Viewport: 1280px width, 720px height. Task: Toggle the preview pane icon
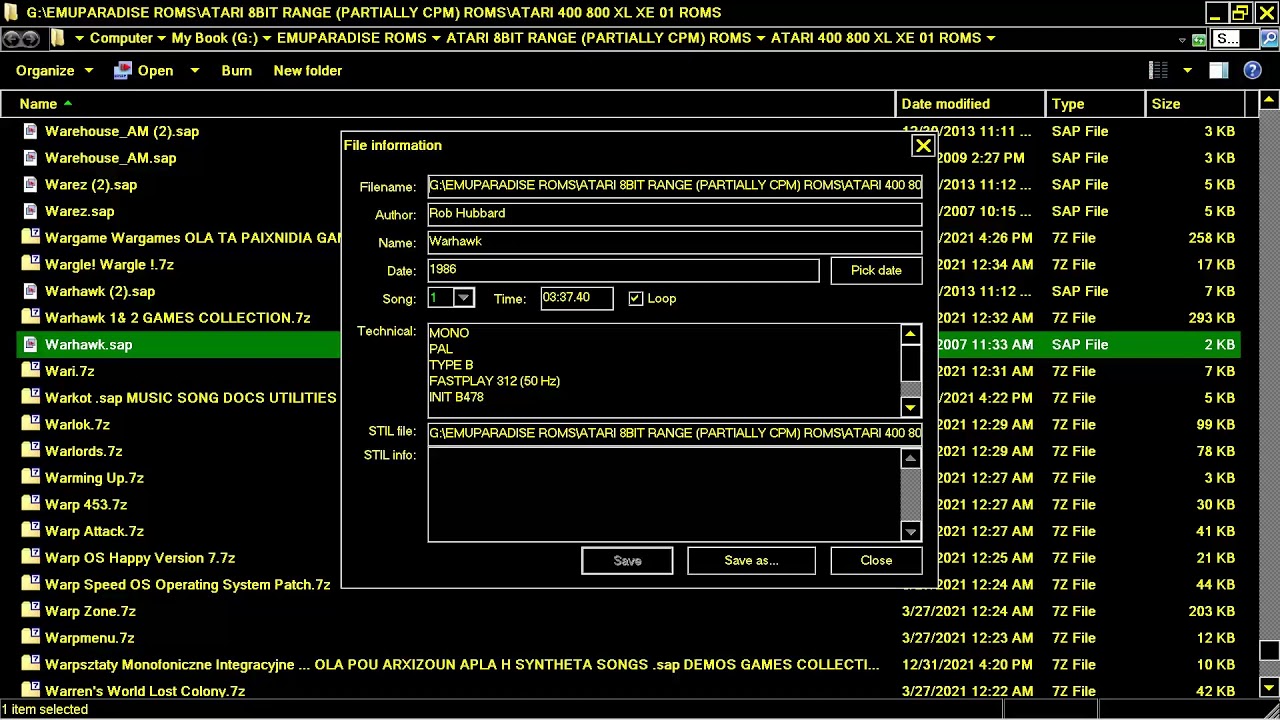pyautogui.click(x=1218, y=70)
